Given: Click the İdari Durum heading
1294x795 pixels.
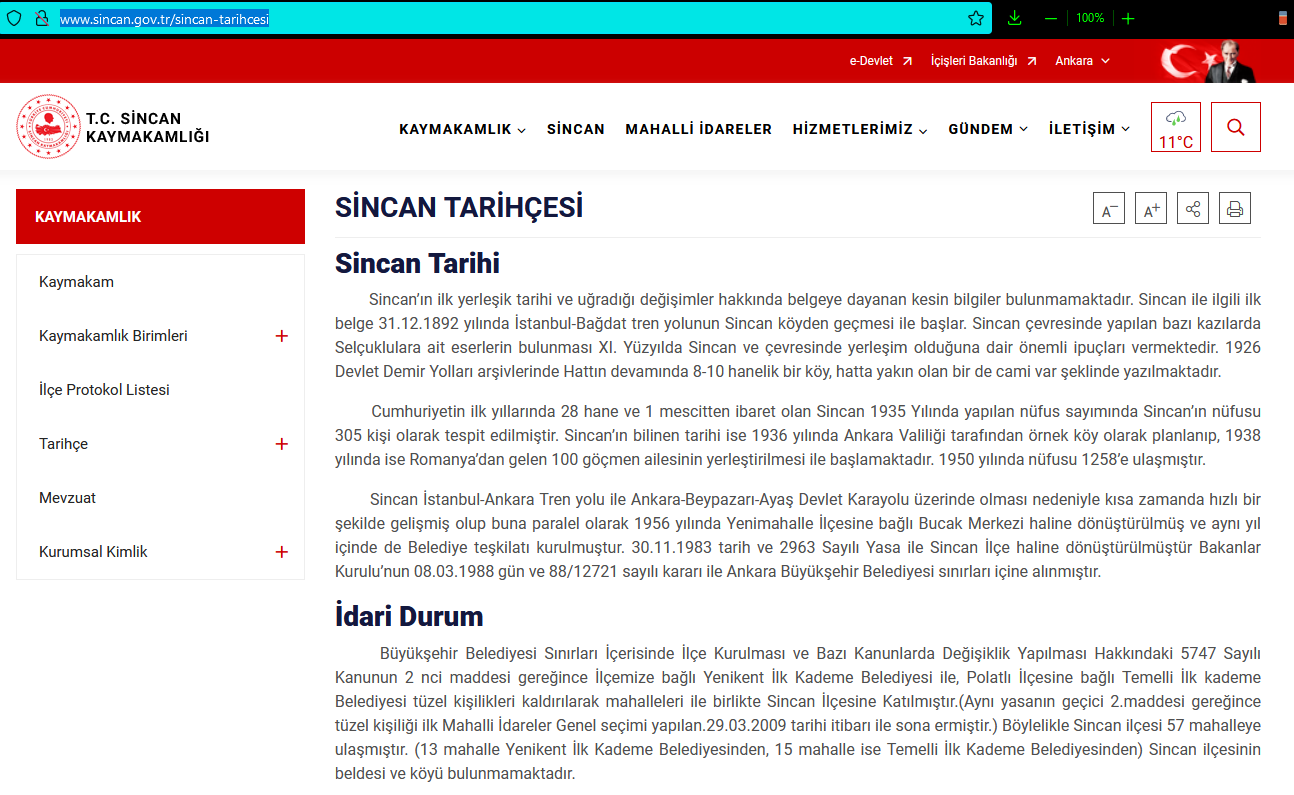Looking at the screenshot, I should (409, 616).
